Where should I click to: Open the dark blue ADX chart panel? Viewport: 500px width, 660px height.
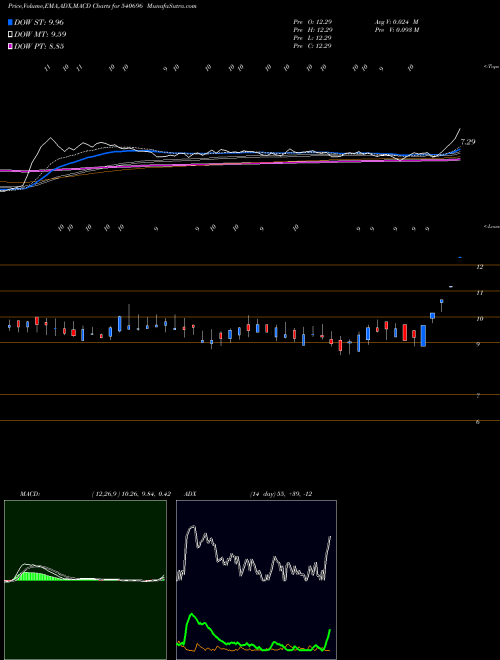[x=256, y=580]
